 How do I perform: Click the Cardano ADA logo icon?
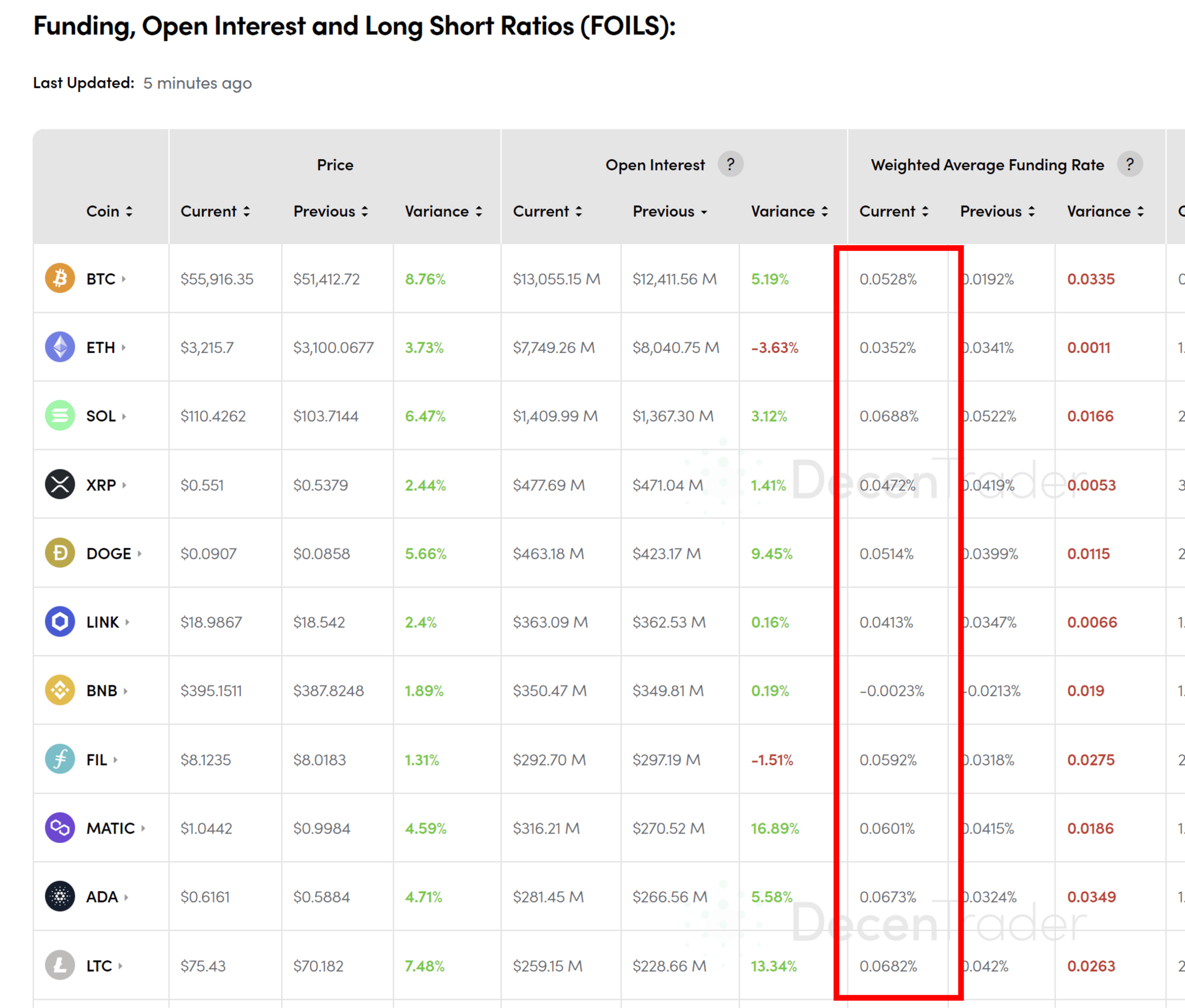coord(60,896)
